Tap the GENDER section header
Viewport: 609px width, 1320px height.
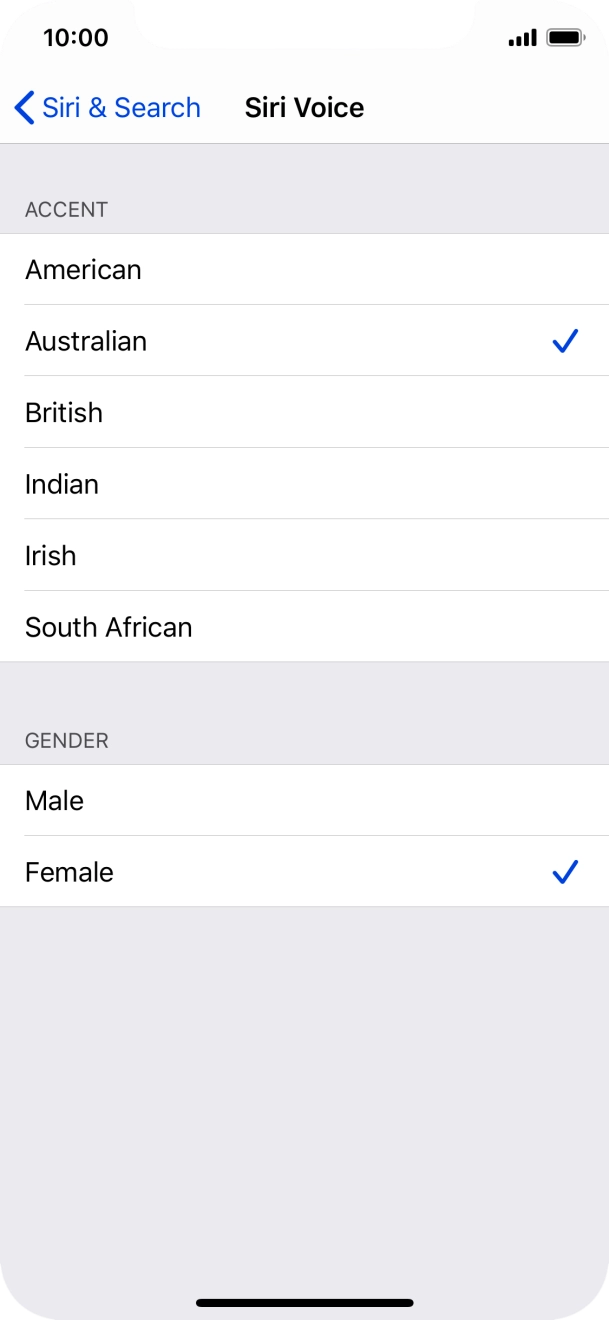[67, 741]
